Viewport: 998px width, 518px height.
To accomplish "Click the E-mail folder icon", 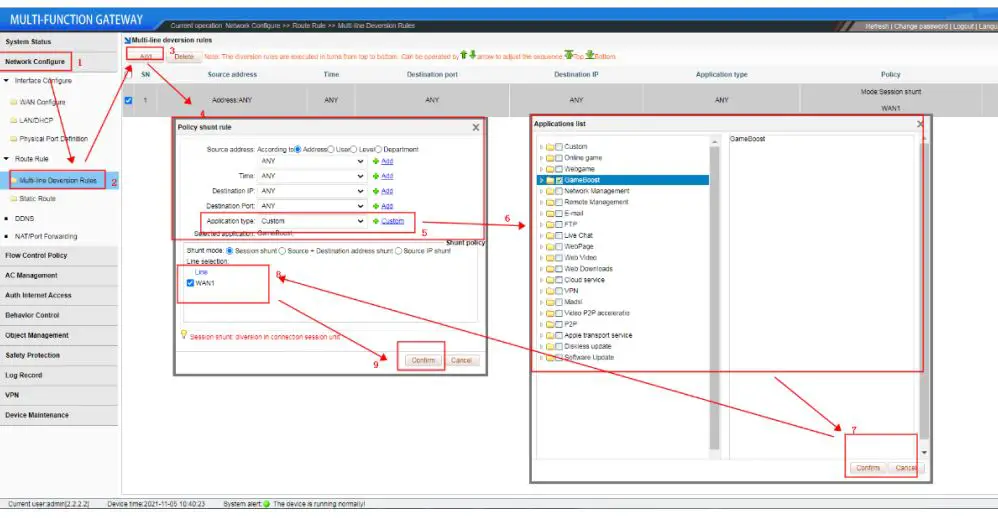I will click(550, 213).
